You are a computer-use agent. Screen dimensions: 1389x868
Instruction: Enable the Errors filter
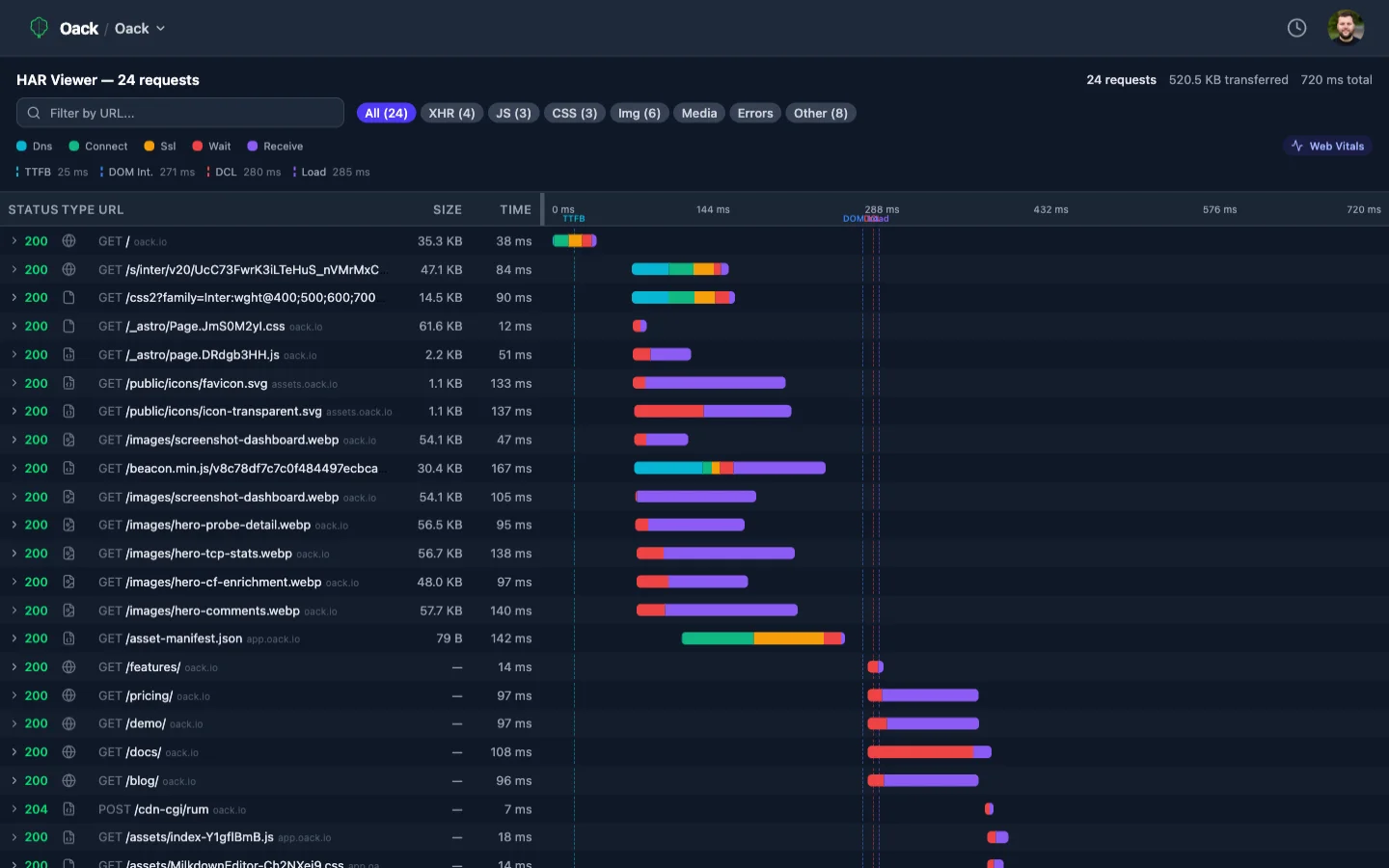point(754,113)
